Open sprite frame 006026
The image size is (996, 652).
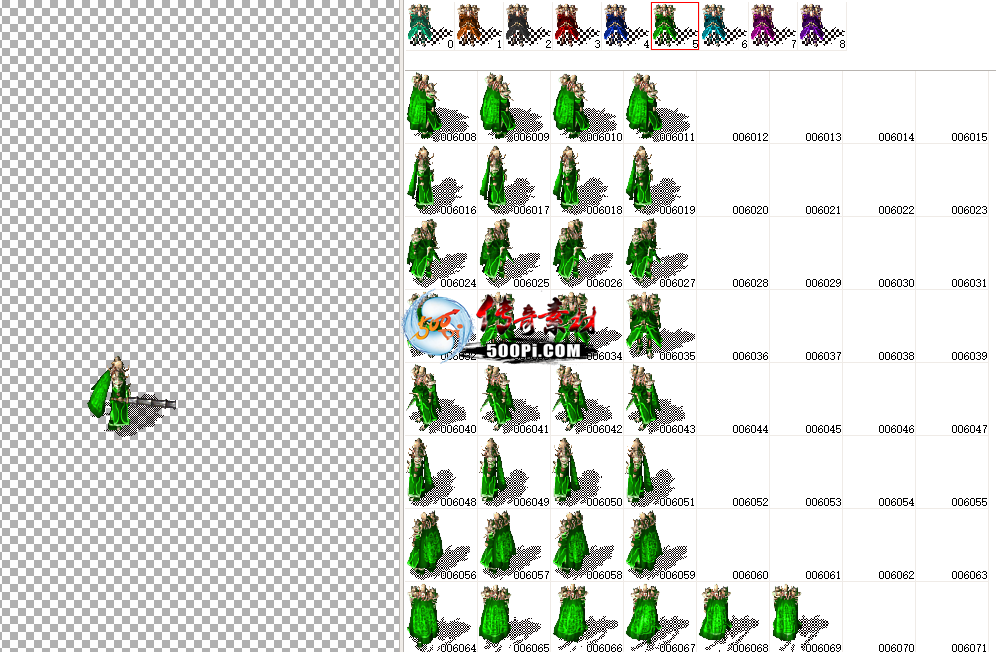[587, 253]
